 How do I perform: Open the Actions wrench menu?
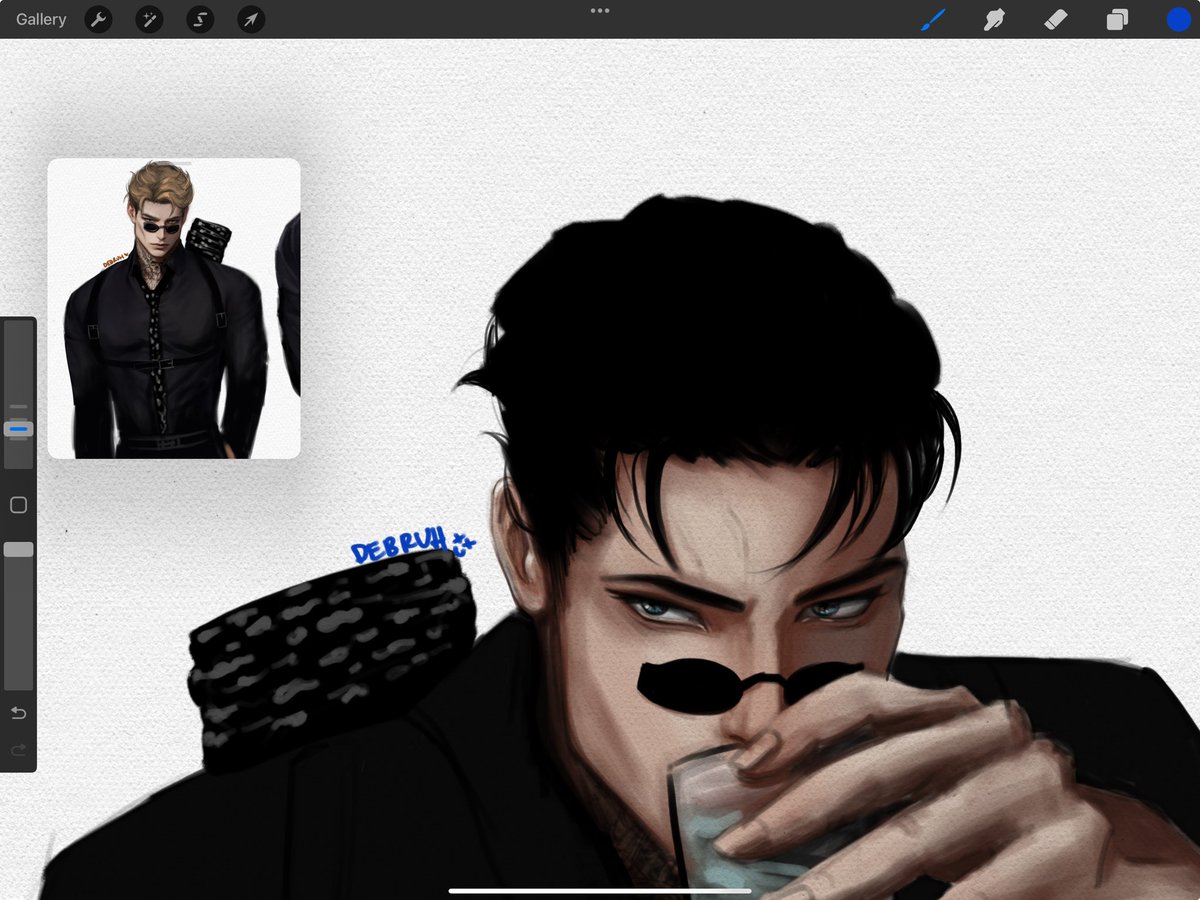(x=98, y=19)
